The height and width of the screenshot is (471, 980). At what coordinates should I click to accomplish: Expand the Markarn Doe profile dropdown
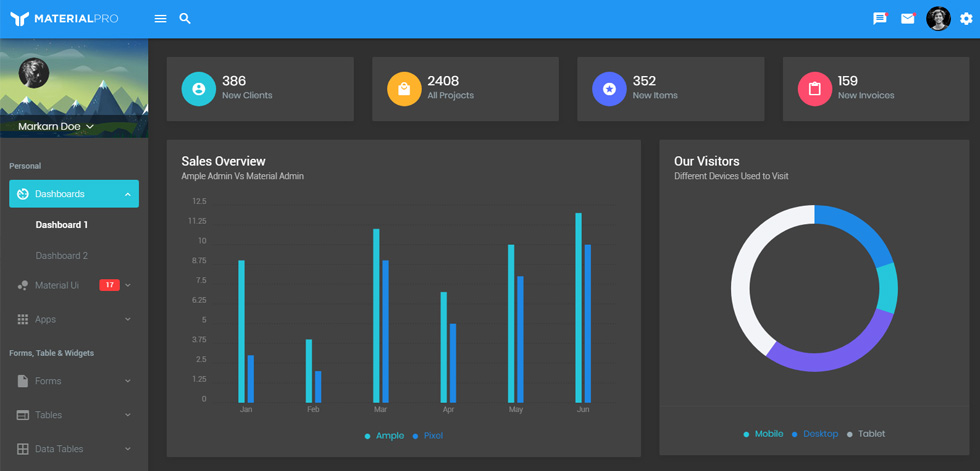click(56, 127)
